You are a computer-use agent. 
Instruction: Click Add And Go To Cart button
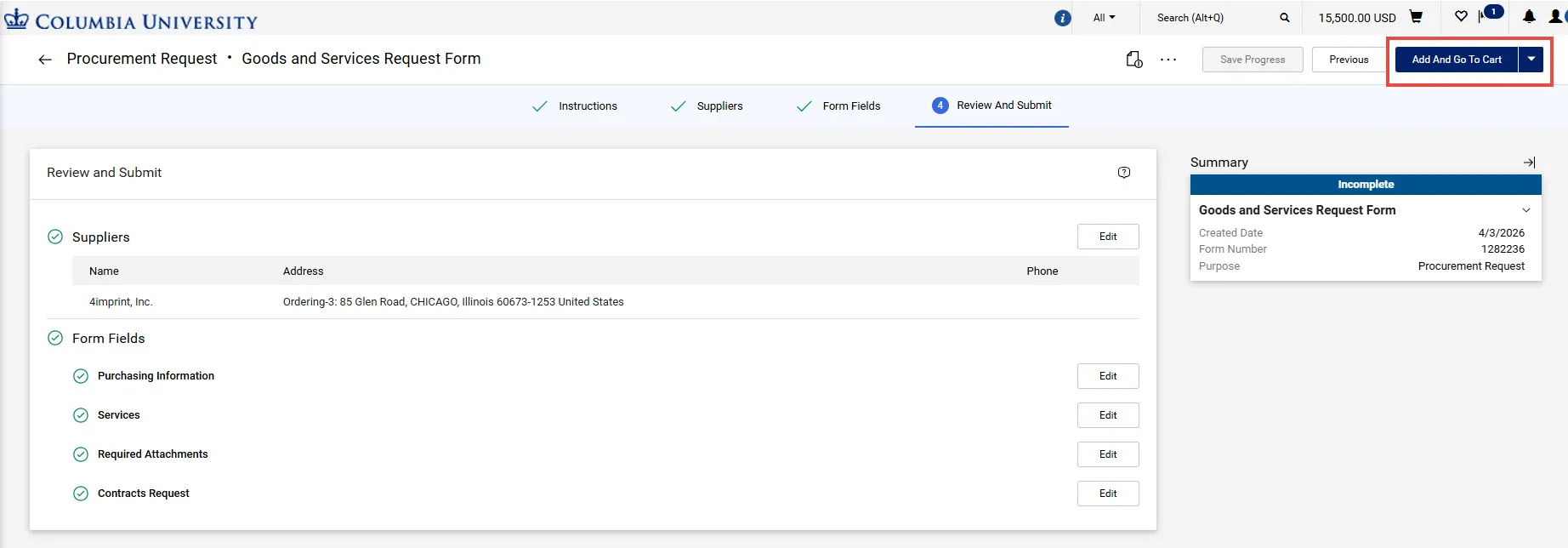pyautogui.click(x=1457, y=60)
